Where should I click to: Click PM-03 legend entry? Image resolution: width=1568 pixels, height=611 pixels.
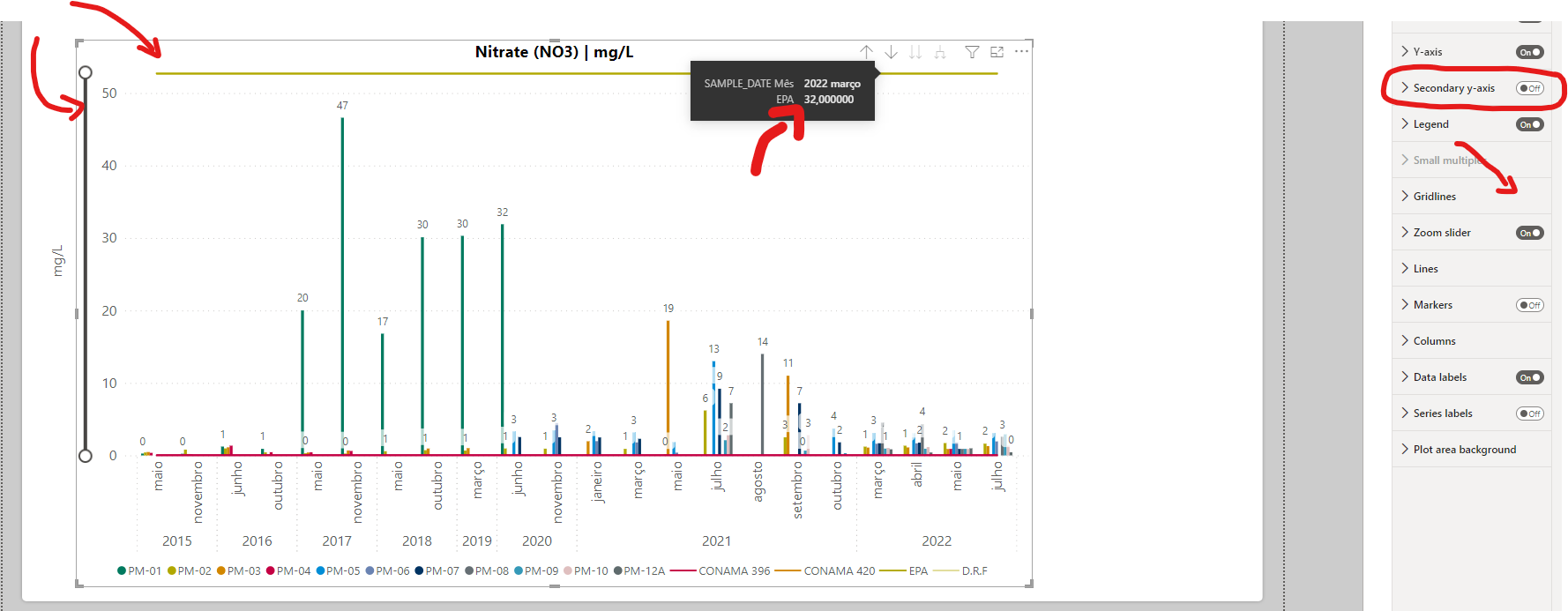coord(239,571)
